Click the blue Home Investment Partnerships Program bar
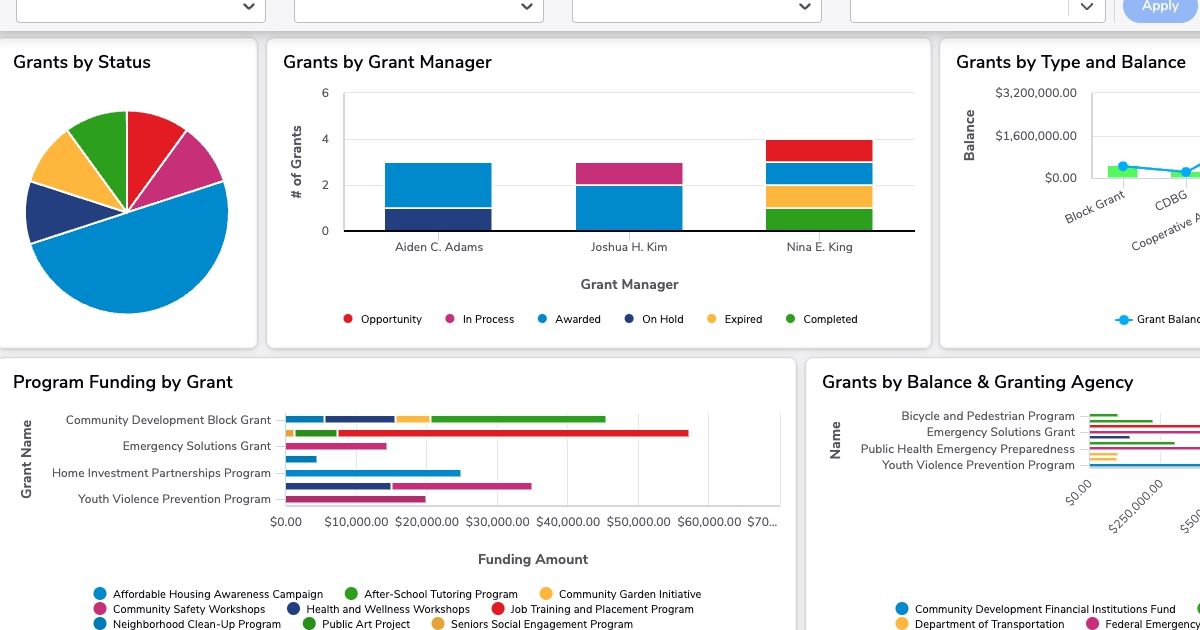This screenshot has width=1200, height=630. coord(373,473)
